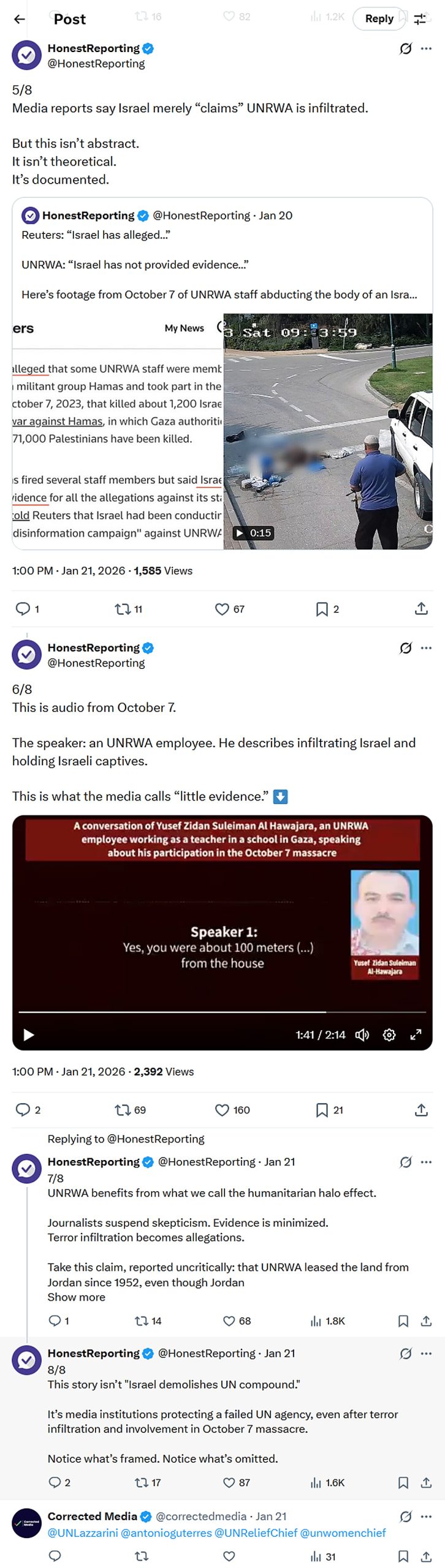The image size is (445, 1568).
Task: Open video settings gear
Action: (x=389, y=1035)
